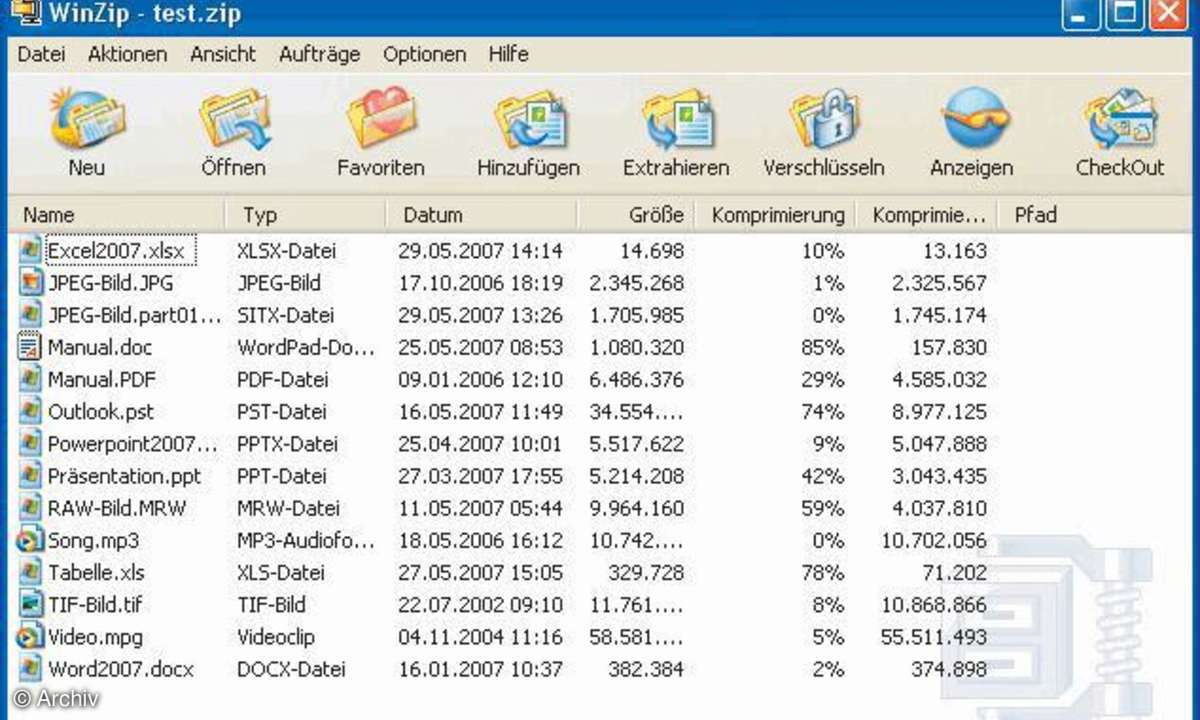The height and width of the screenshot is (720, 1200).
Task: Click the date 17.10.2006 18:19
Action: tap(480, 283)
